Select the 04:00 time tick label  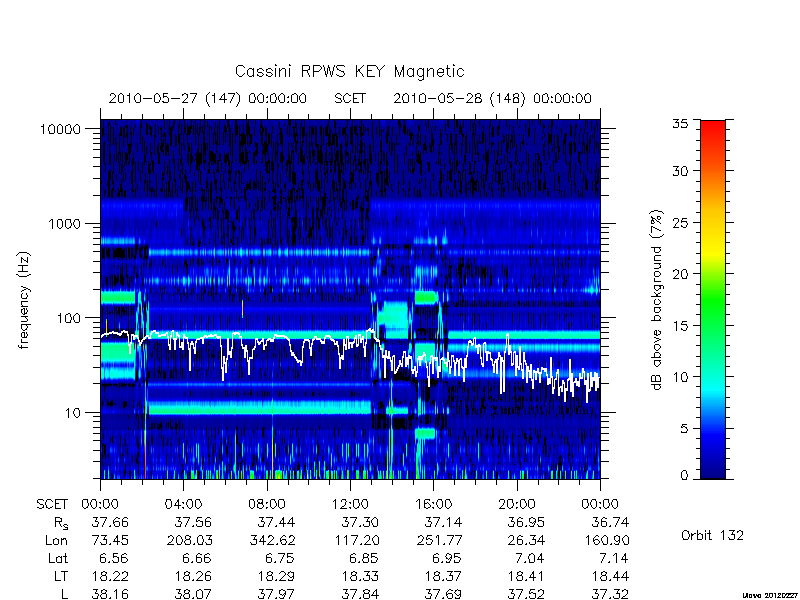click(184, 505)
